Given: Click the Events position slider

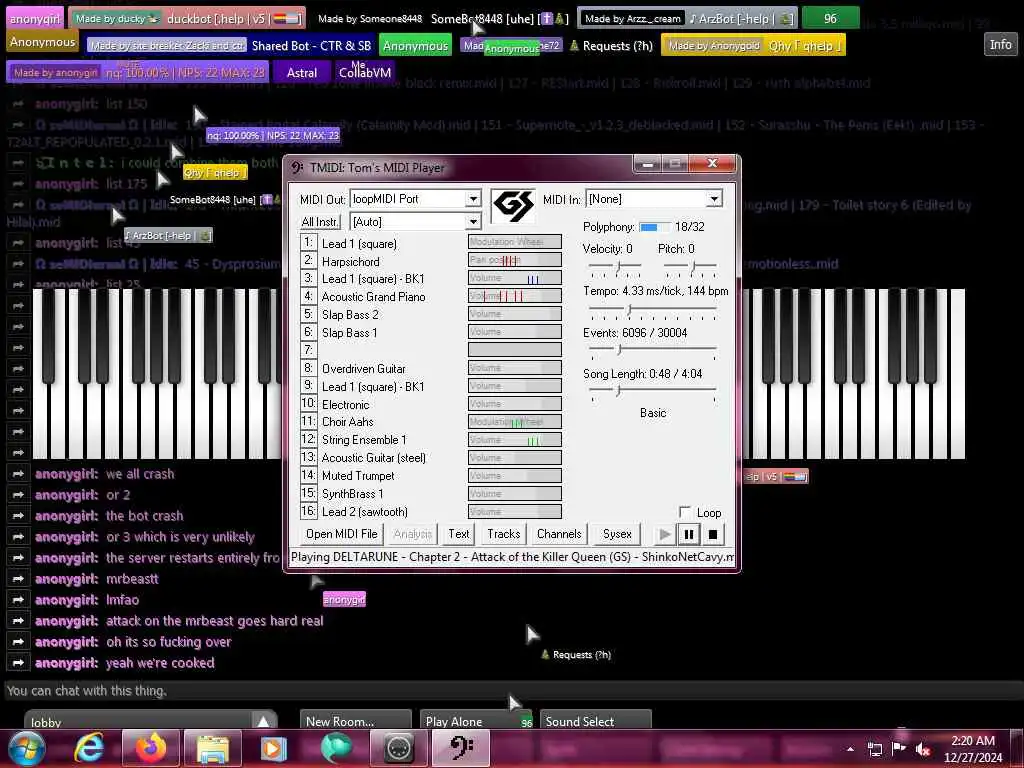Looking at the screenshot, I should coord(652,350).
